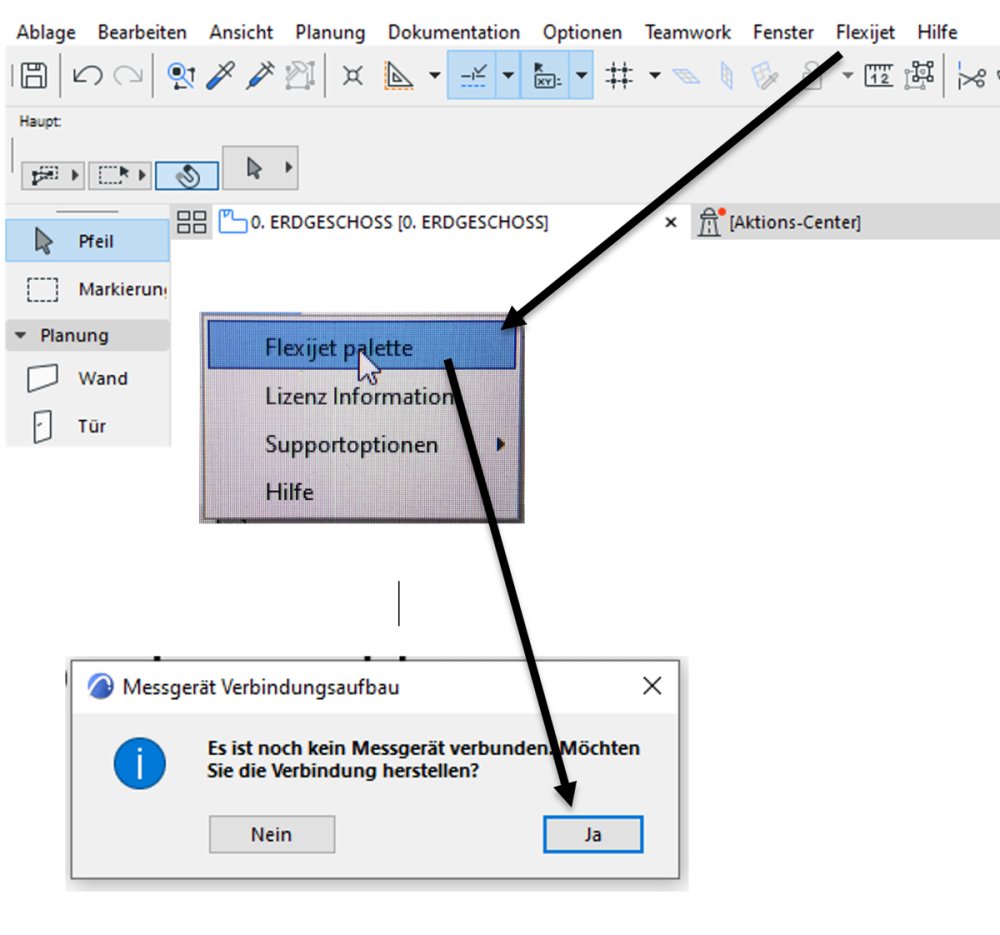
Task: Open the Teamwork menu
Action: tap(688, 32)
